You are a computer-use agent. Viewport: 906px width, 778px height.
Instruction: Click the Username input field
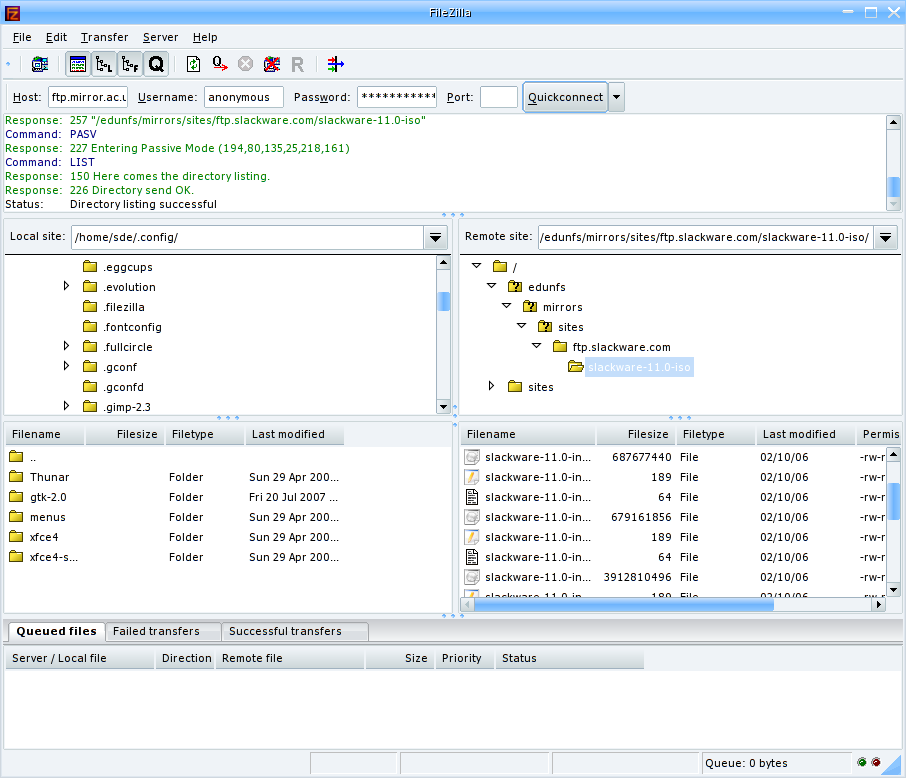[244, 97]
